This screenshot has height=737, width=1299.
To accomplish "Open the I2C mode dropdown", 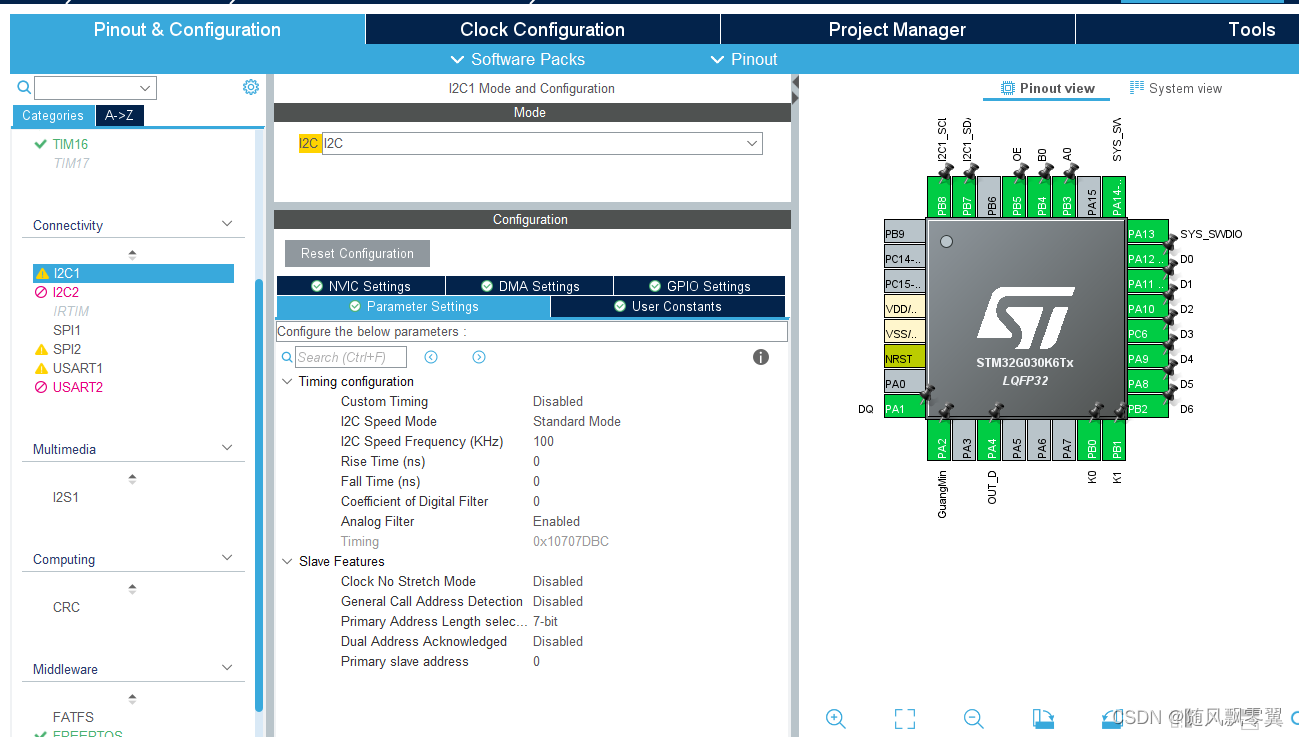I will point(752,143).
